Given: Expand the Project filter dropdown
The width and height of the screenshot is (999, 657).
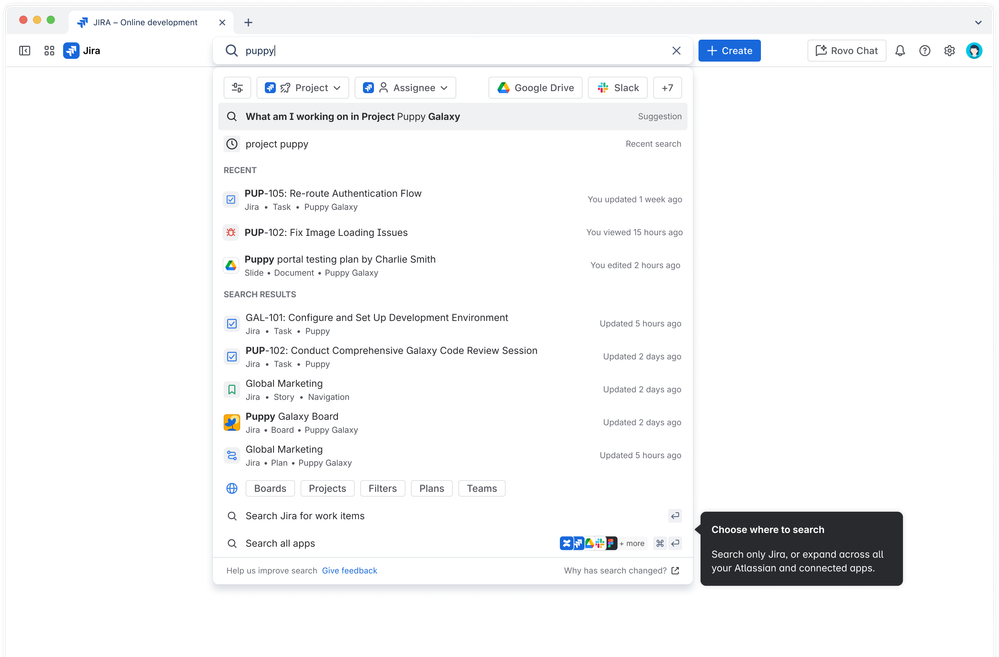Looking at the screenshot, I should [x=303, y=88].
